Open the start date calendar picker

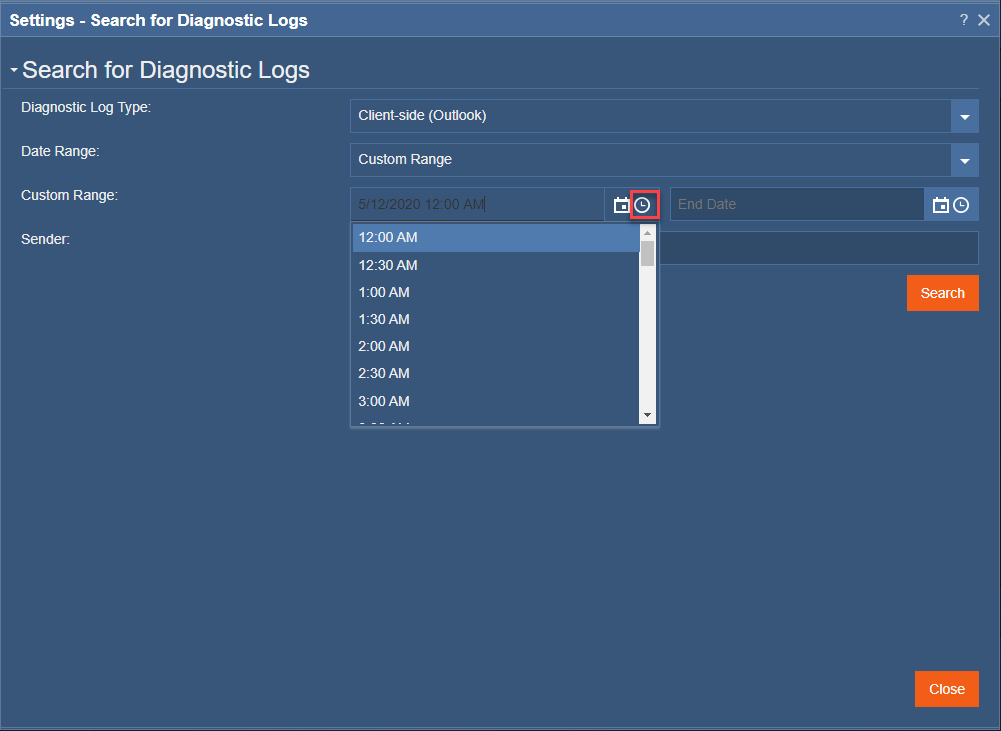click(x=621, y=204)
